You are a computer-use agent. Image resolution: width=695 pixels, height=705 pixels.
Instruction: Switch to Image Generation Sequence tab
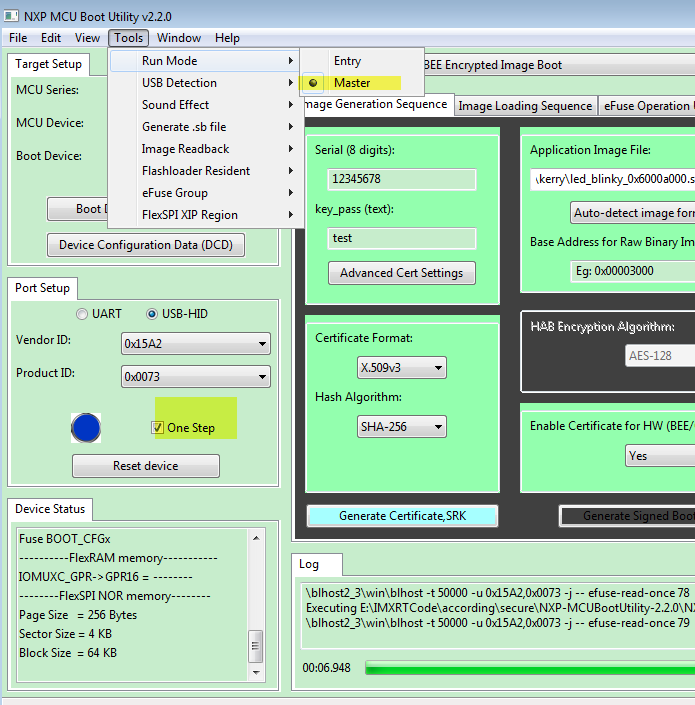coord(377,104)
